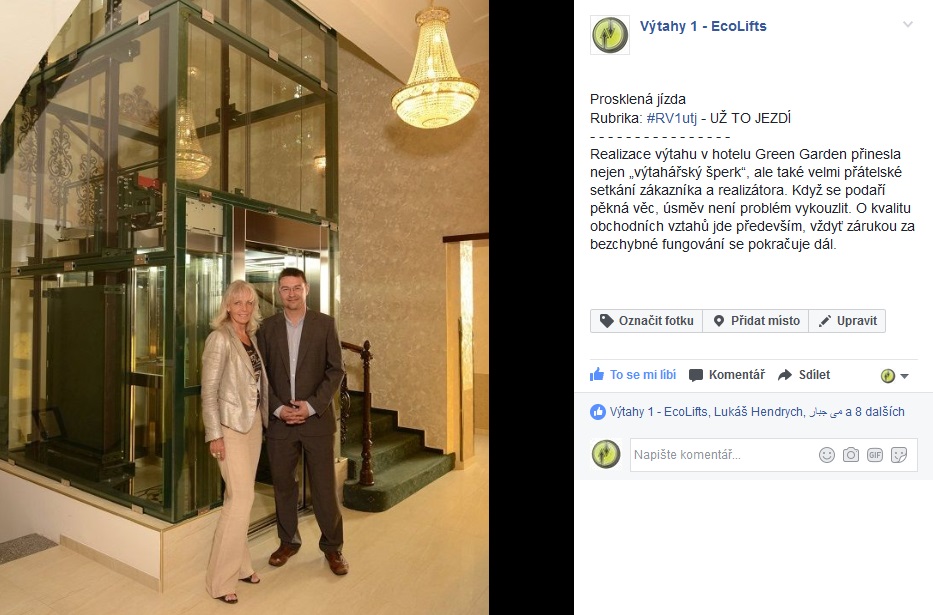Open the Výtahy 1 - EcoLifts page link
Image resolution: width=933 pixels, height=615 pixels.
pos(703,26)
